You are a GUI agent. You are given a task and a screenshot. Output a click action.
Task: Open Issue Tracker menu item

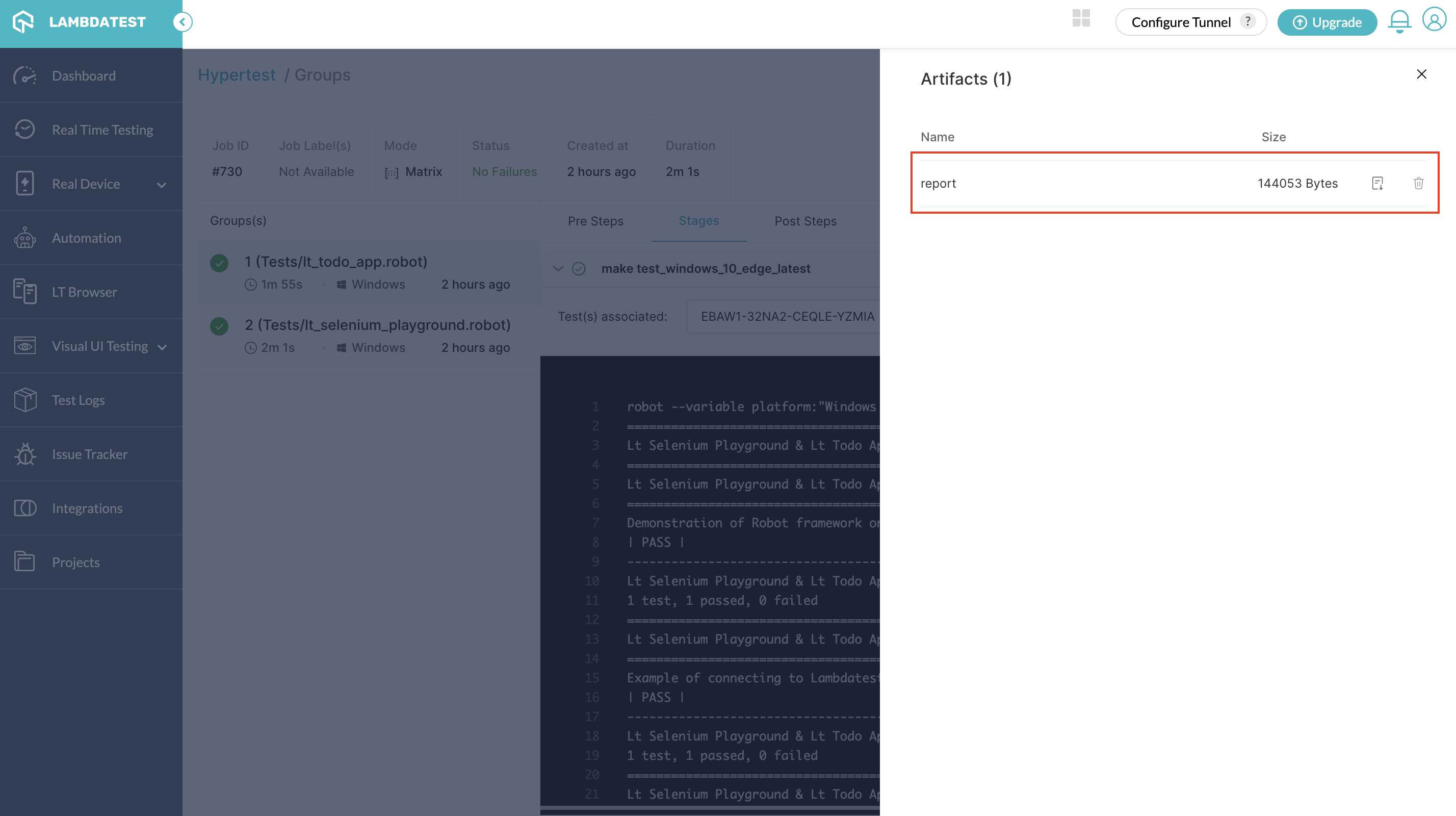point(91,454)
